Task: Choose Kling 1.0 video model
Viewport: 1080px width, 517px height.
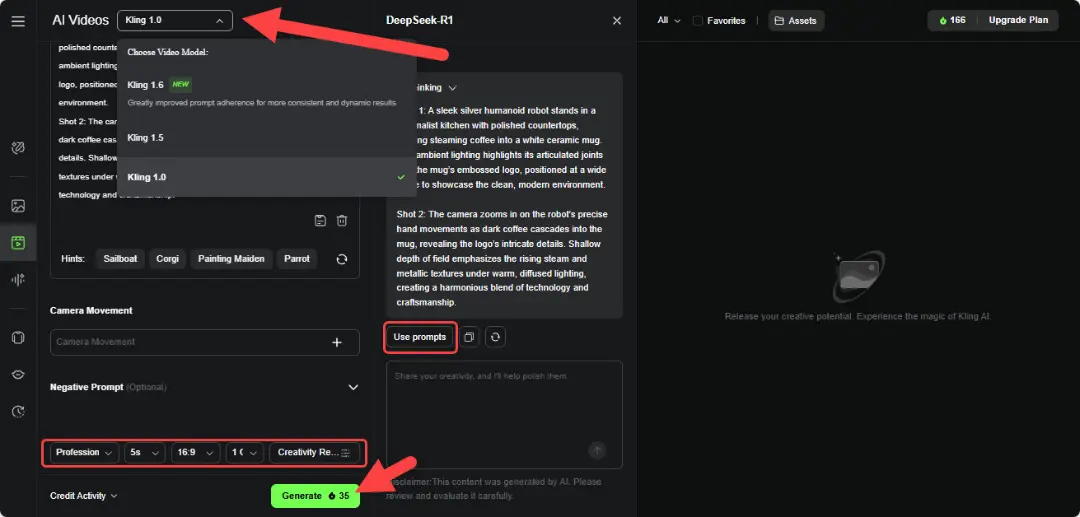Action: [267, 177]
